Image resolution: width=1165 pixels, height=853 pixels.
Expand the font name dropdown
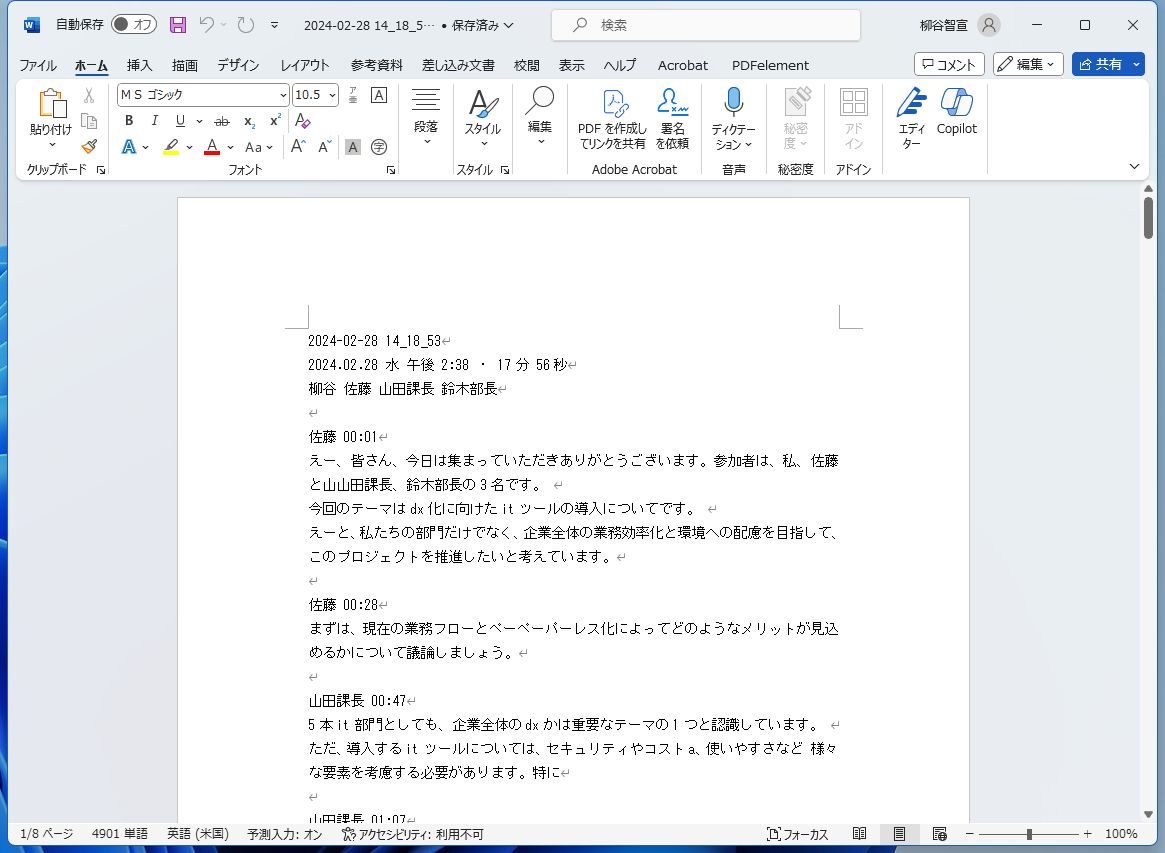283,95
